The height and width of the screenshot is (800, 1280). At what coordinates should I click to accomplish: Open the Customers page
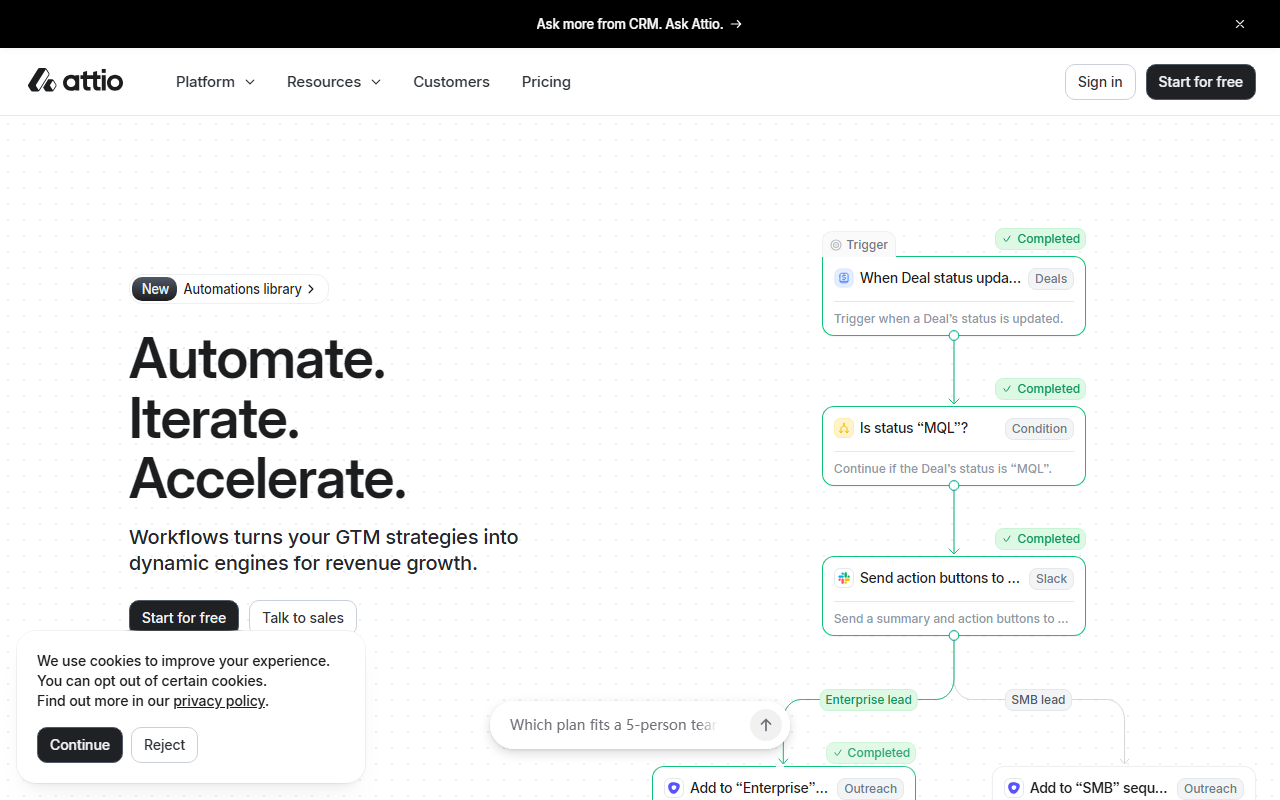(x=451, y=82)
